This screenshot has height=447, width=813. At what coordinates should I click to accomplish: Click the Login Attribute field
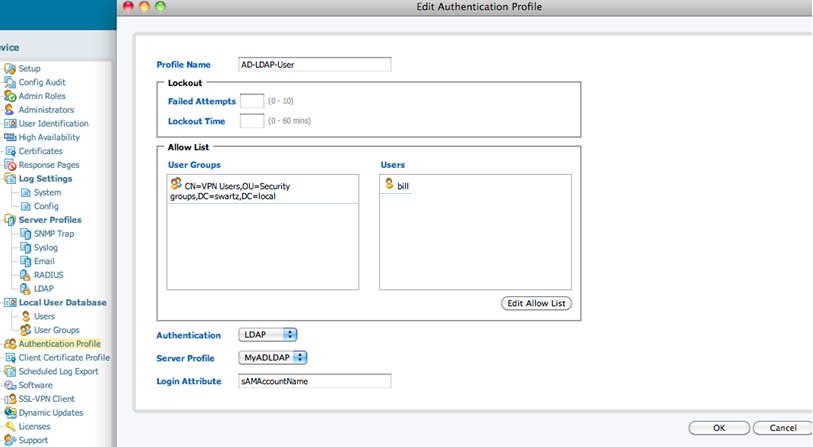tap(315, 381)
